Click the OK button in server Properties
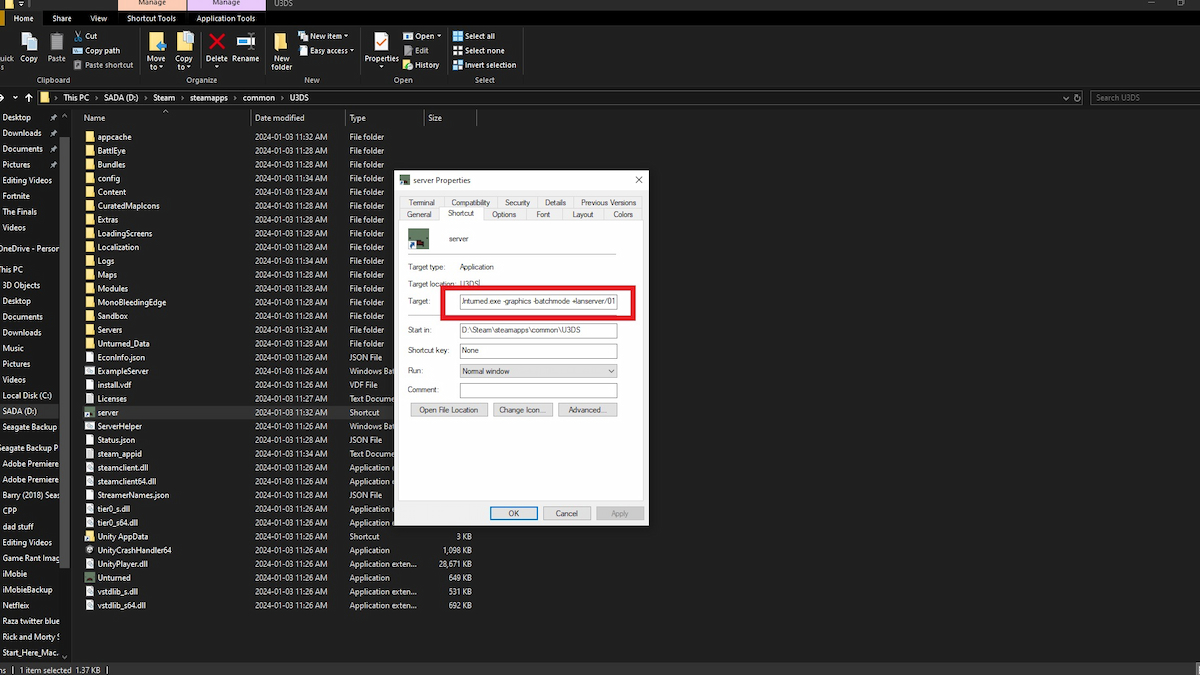Image resolution: width=1200 pixels, height=675 pixels. 514,513
